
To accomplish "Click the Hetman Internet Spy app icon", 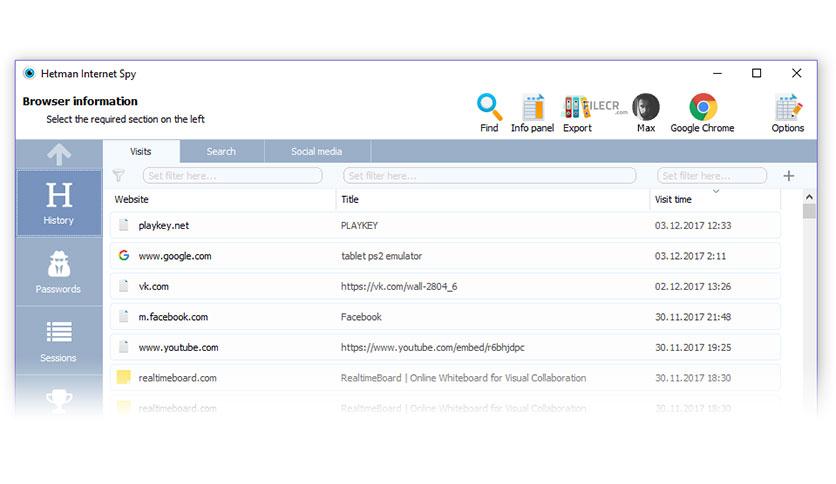I will click(29, 73).
